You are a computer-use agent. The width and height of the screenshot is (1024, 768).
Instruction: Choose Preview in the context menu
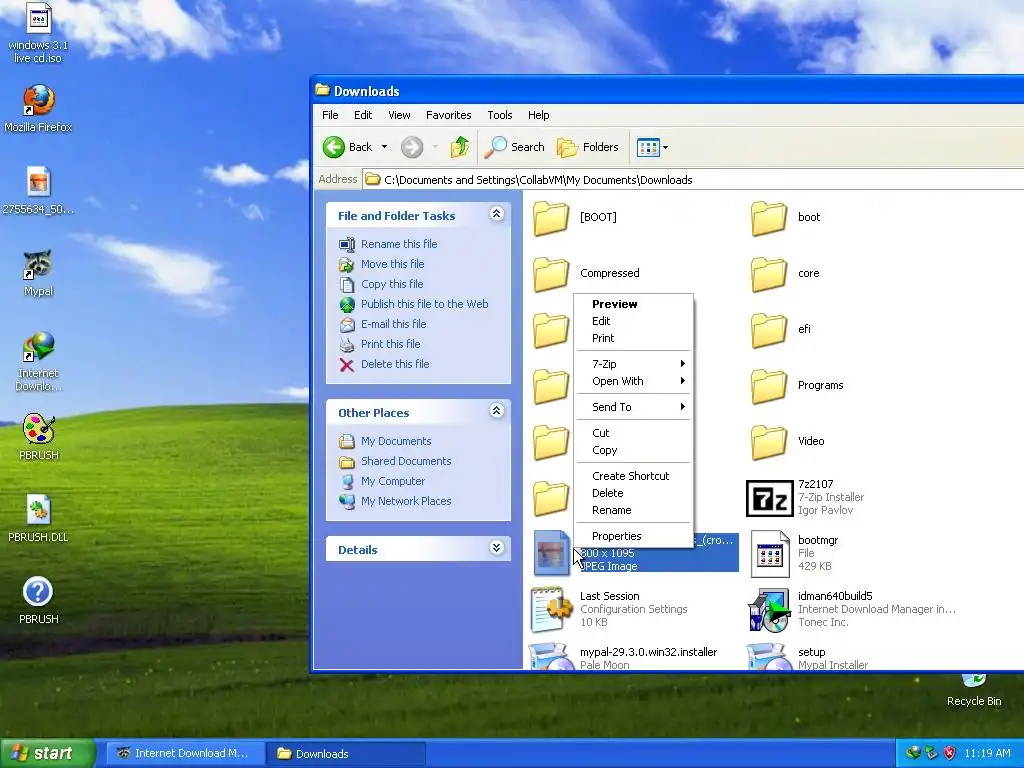(633, 304)
